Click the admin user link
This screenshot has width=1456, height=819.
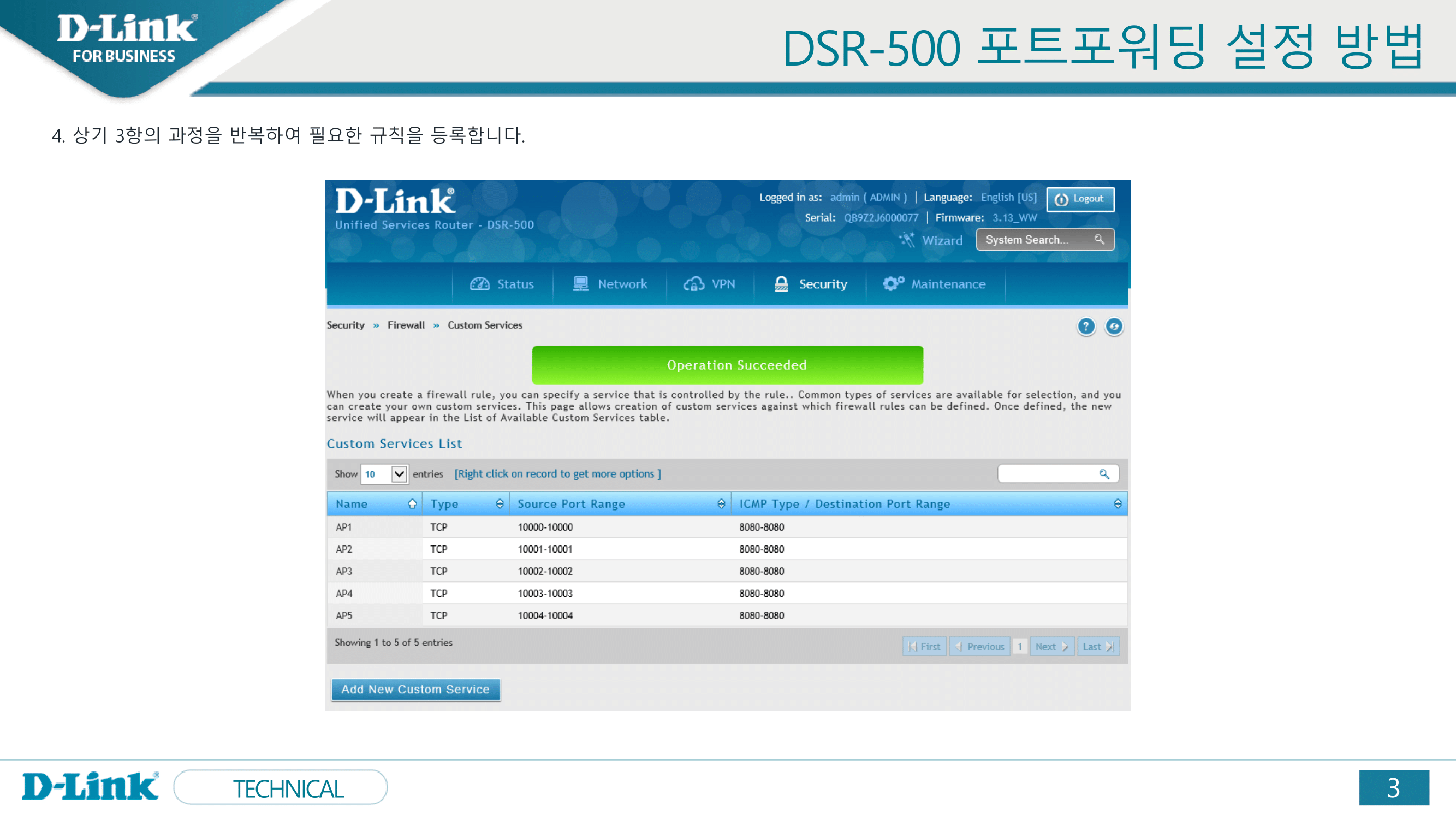click(x=868, y=197)
